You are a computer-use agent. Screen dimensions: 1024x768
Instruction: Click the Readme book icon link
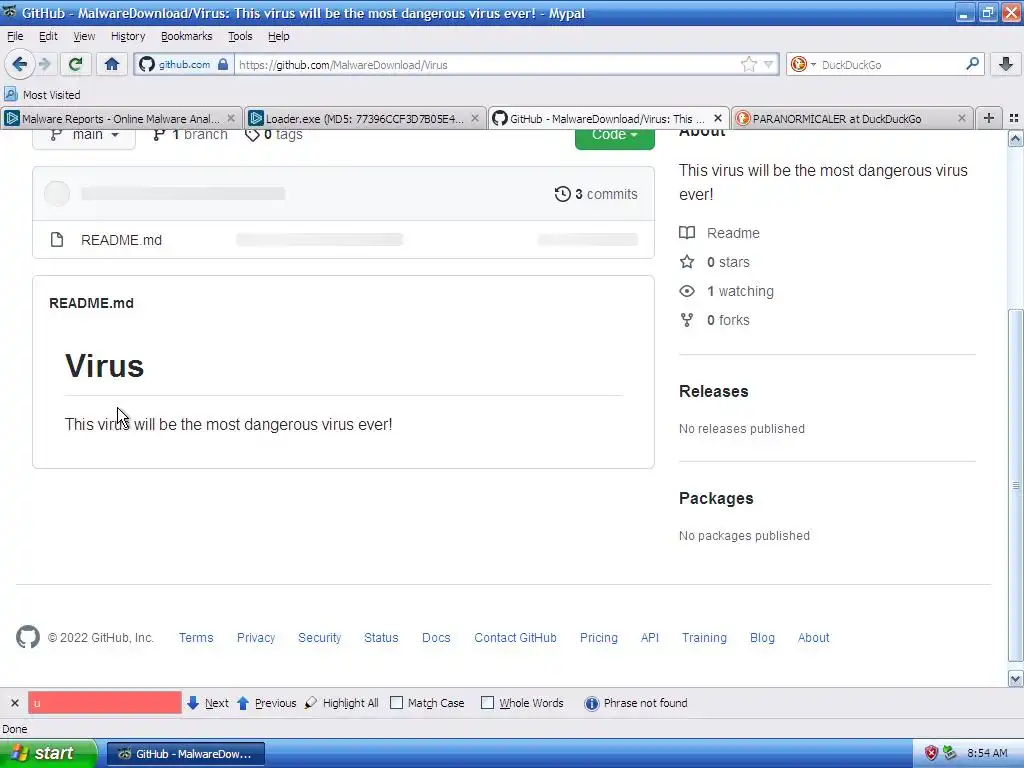coord(719,233)
